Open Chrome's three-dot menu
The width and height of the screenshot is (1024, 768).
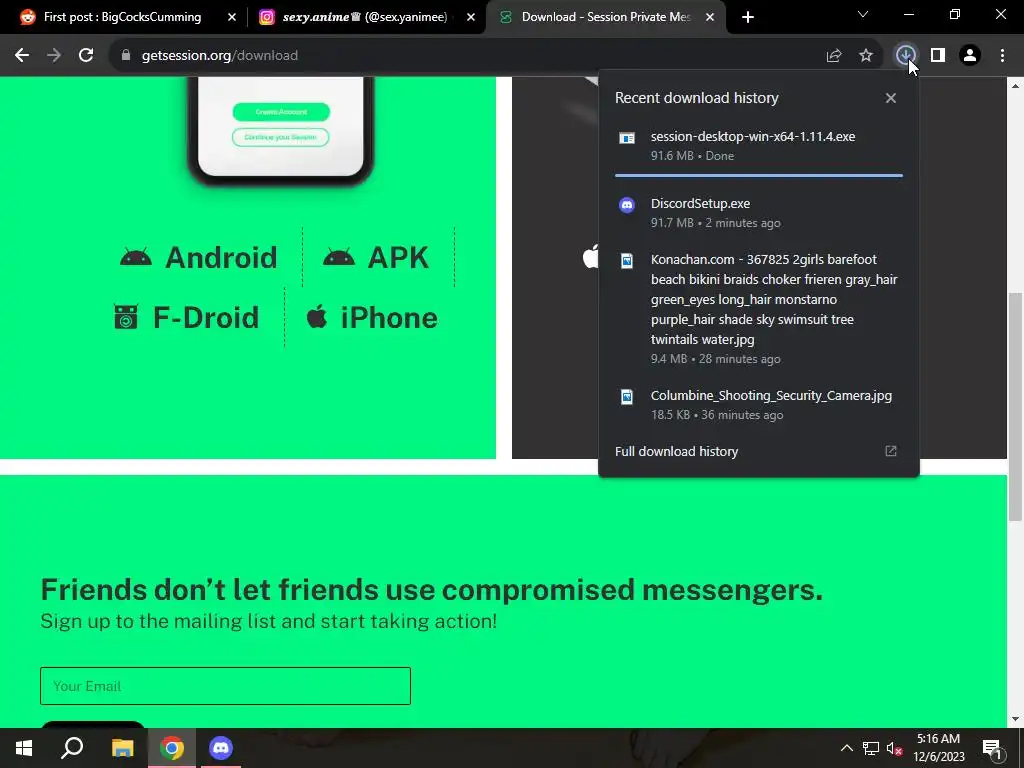[x=1002, y=56]
